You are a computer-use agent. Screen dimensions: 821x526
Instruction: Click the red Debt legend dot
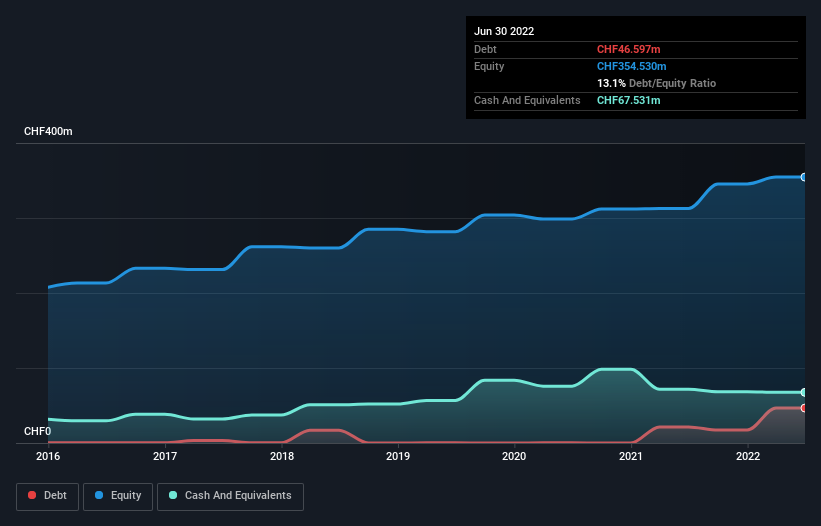32,495
